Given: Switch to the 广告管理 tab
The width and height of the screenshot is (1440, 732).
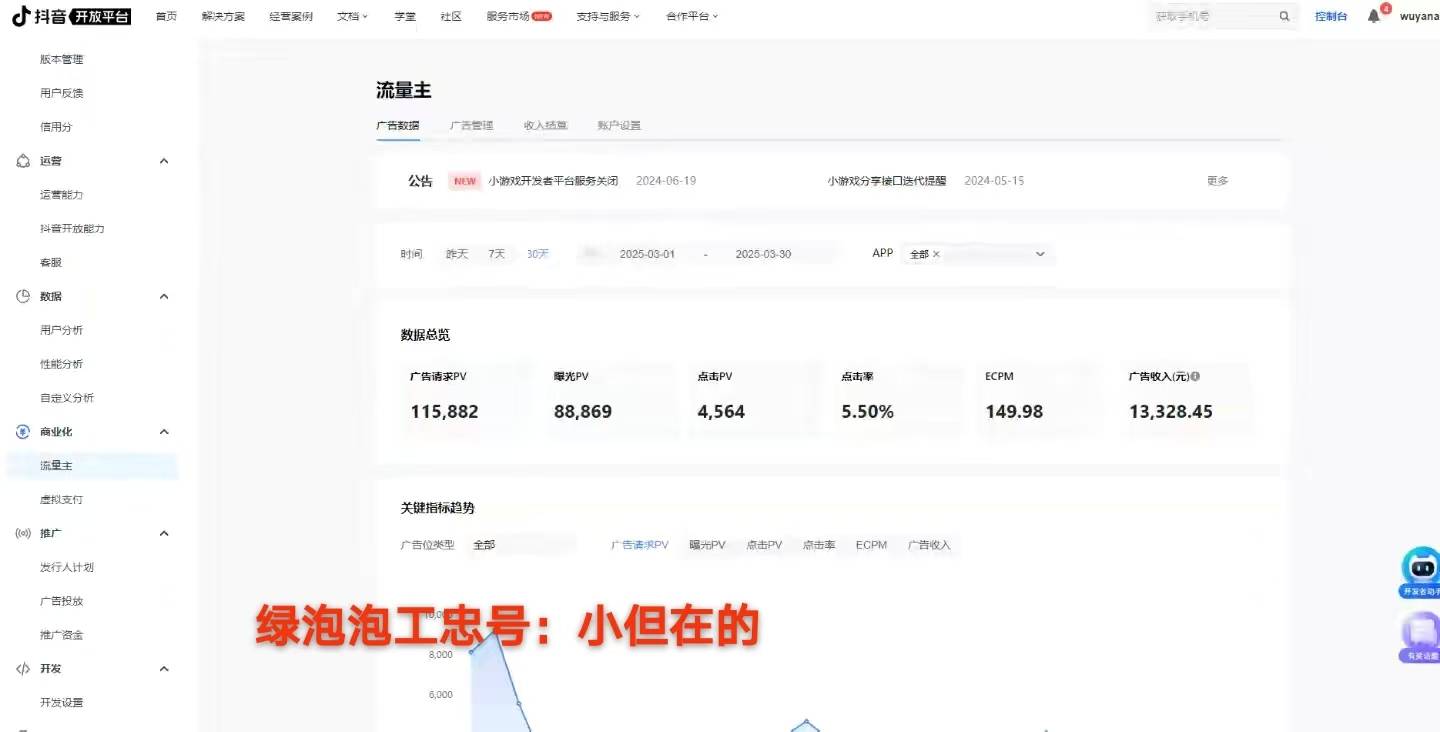Looking at the screenshot, I should (471, 125).
